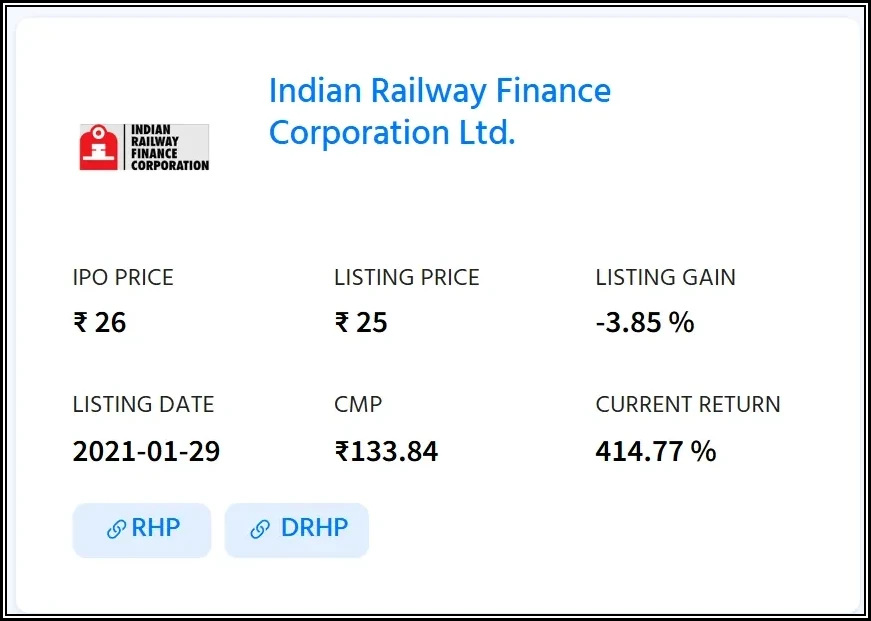Image resolution: width=871 pixels, height=621 pixels.
Task: Click the logo's INDIAN RAILWAY FINANCE CORPORATION text
Action: [169, 147]
